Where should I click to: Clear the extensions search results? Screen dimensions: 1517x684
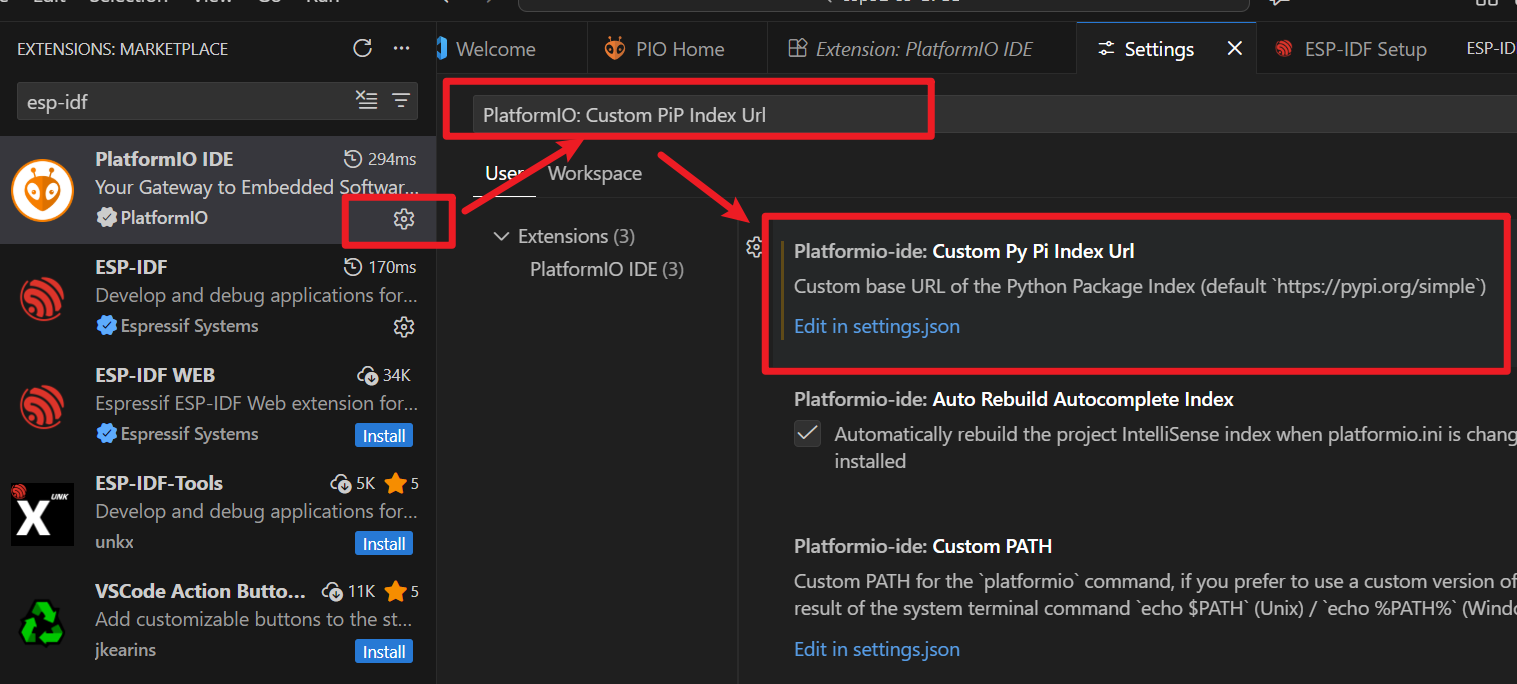pos(367,100)
